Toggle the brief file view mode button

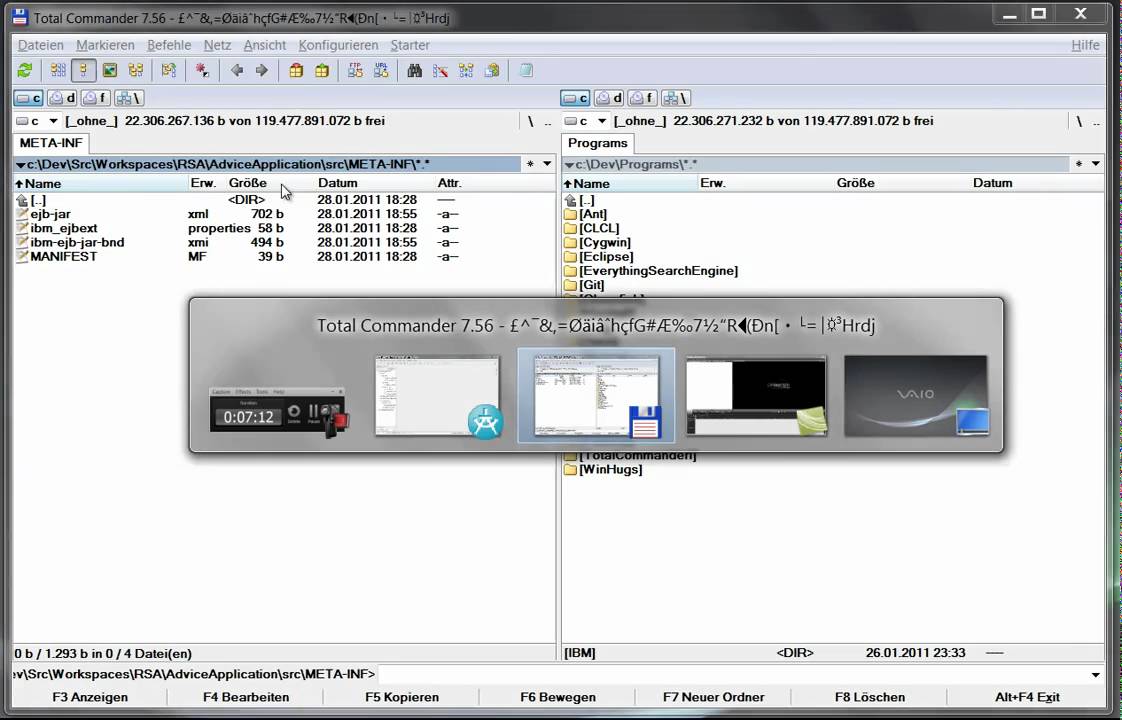[x=58, y=70]
